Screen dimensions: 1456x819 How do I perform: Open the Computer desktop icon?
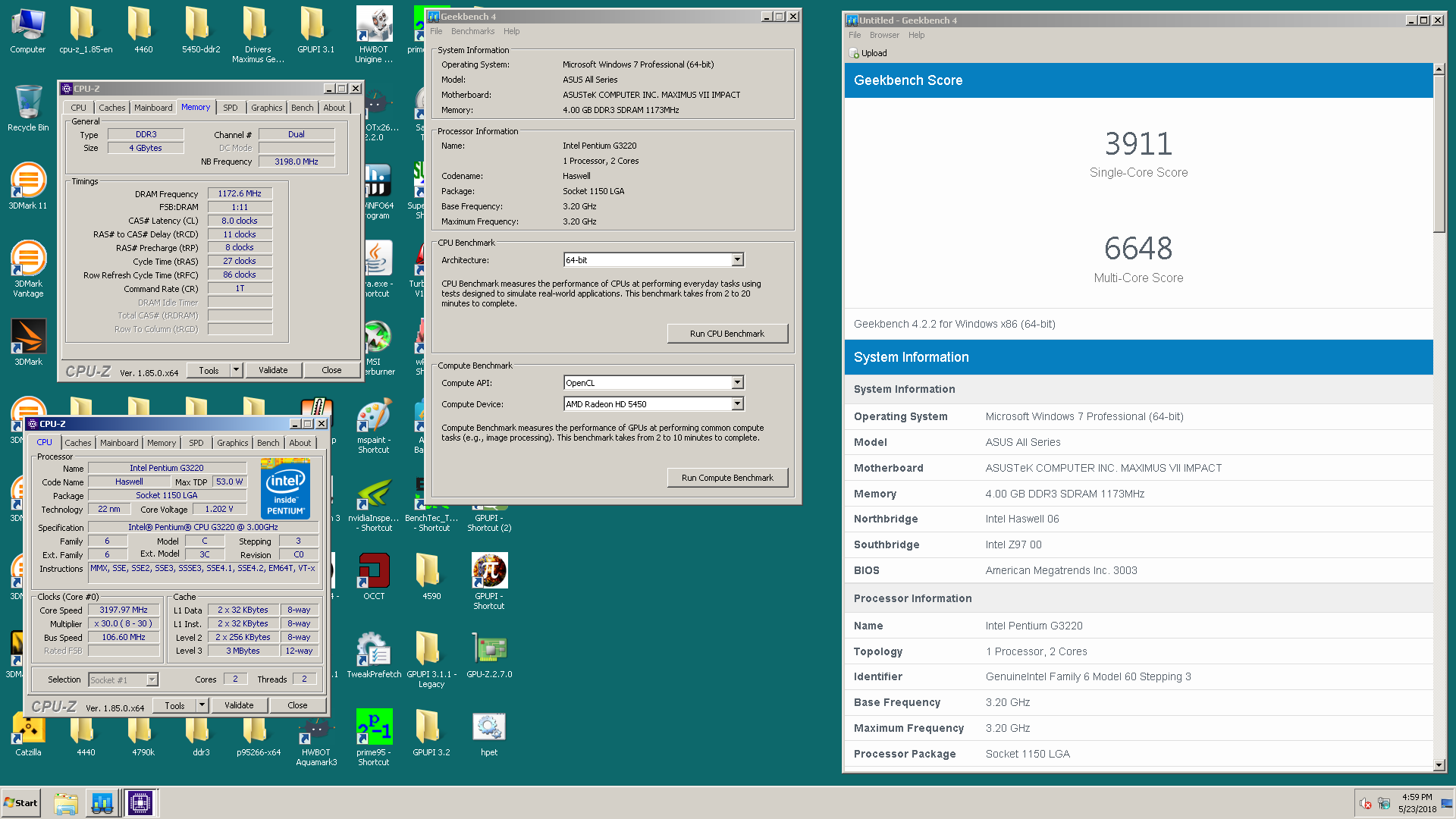point(28,30)
